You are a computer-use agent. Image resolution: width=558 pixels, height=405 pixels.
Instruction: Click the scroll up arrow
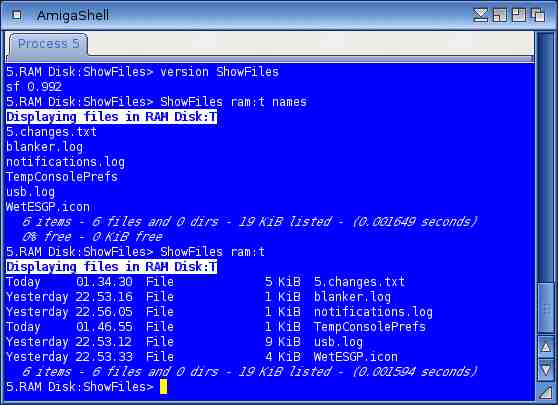[546, 347]
